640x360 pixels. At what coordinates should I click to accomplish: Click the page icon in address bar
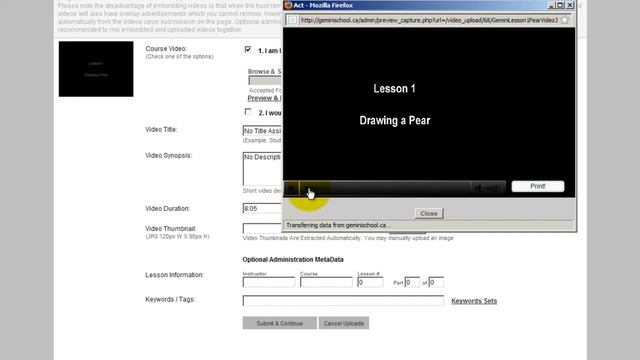click(292, 20)
